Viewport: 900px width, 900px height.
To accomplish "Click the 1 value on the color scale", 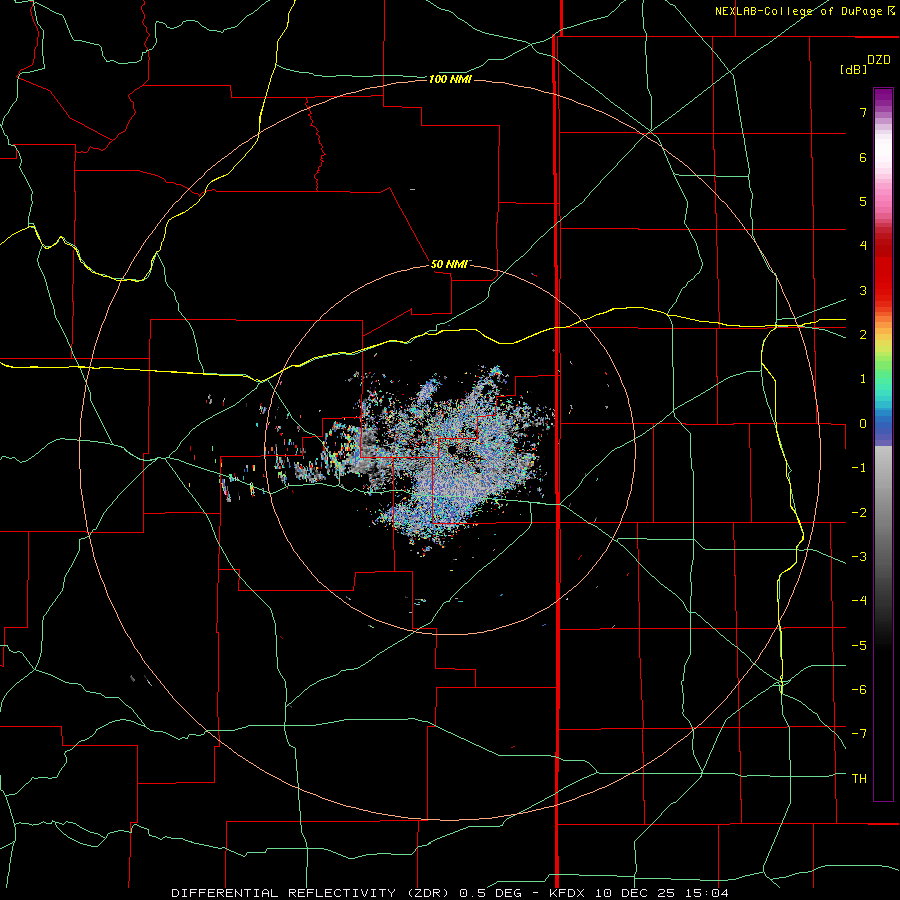I will point(863,379).
